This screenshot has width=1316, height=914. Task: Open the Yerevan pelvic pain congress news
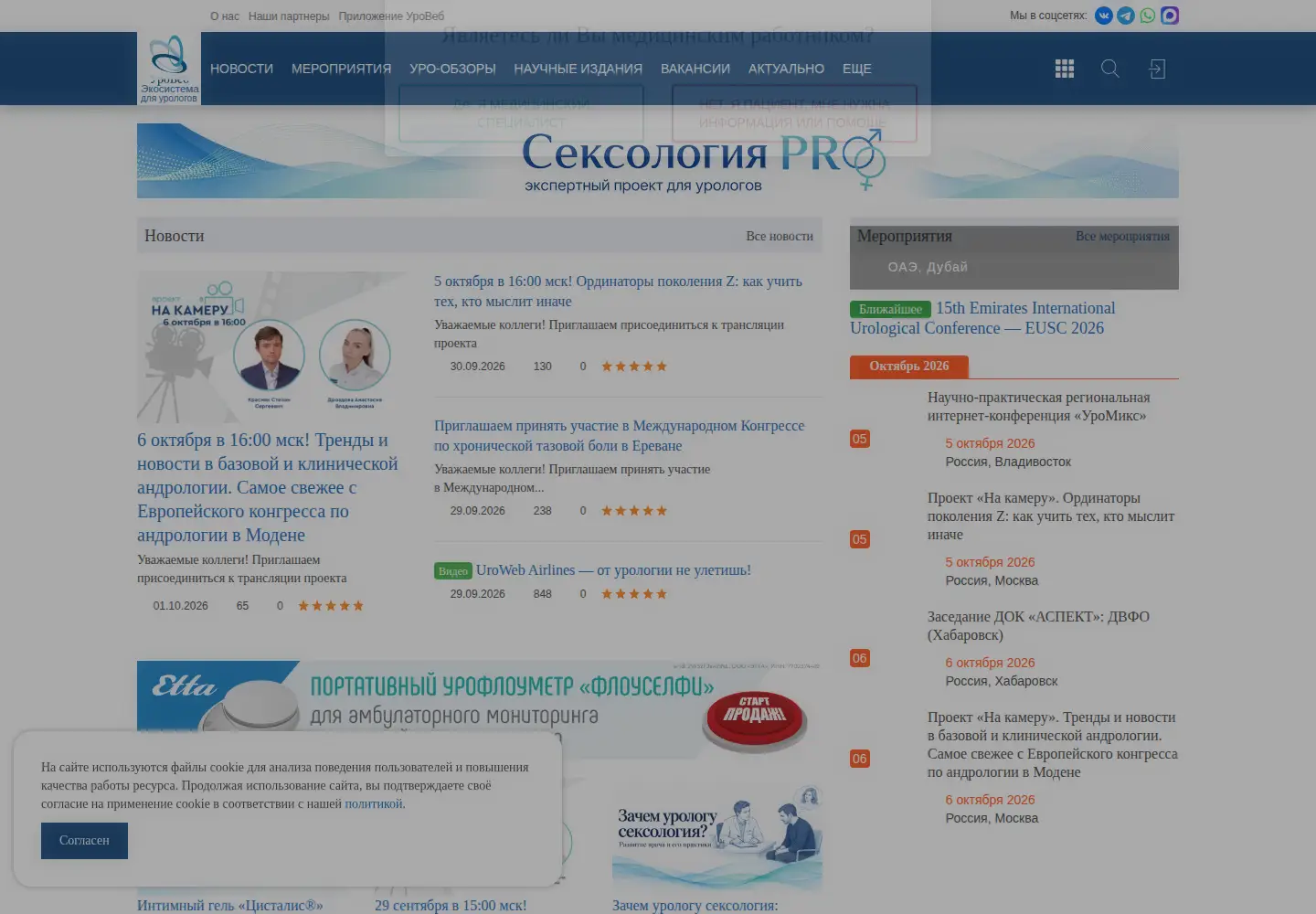[x=620, y=436]
